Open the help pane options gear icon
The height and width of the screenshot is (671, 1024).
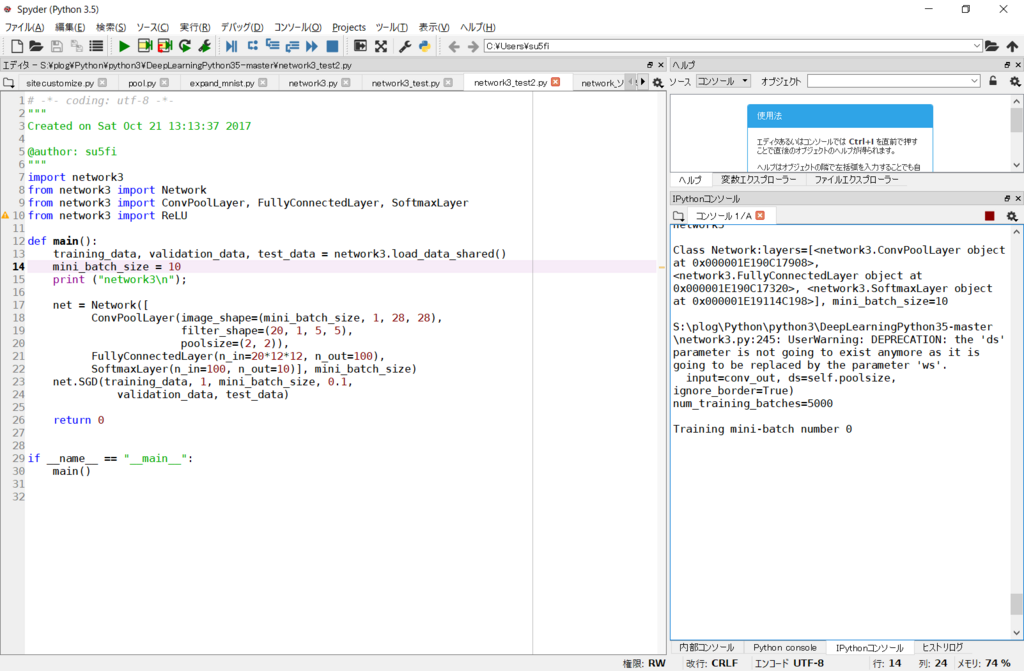(x=1014, y=81)
